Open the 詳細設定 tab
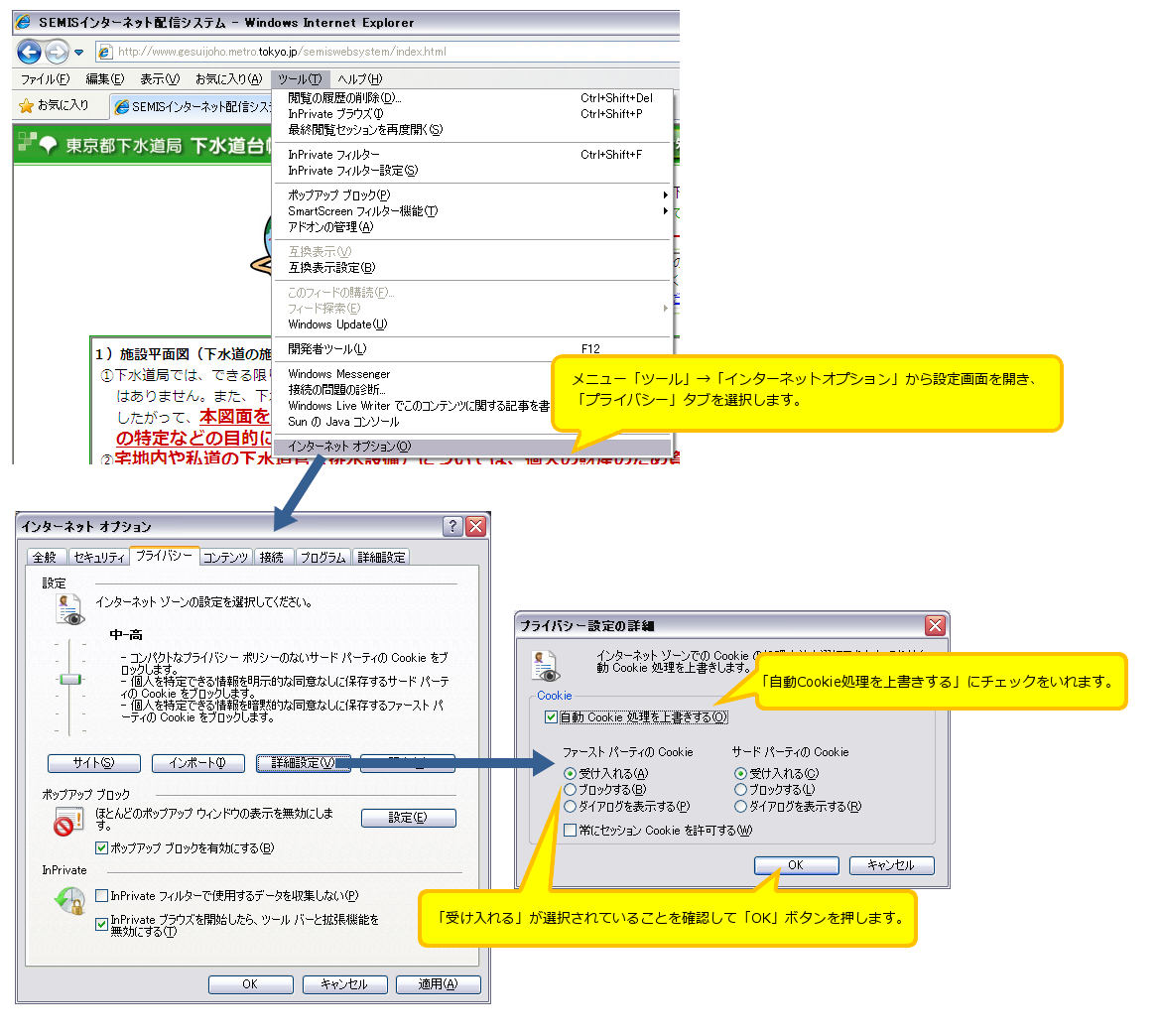 coord(381,557)
